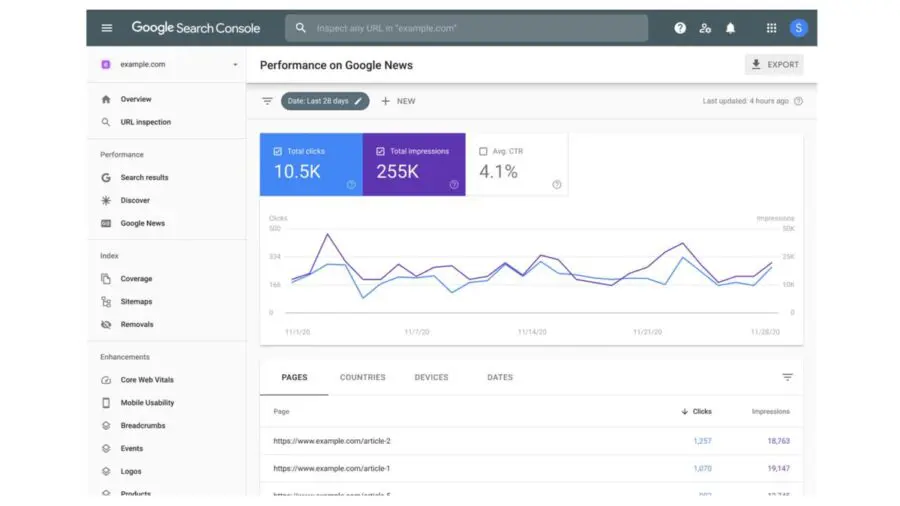Open Overview in the sidebar
900x506 pixels.
(136, 99)
